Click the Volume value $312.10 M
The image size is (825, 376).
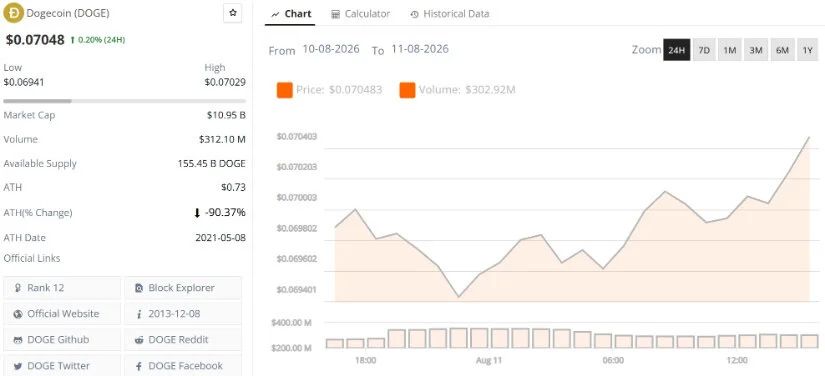click(222, 139)
